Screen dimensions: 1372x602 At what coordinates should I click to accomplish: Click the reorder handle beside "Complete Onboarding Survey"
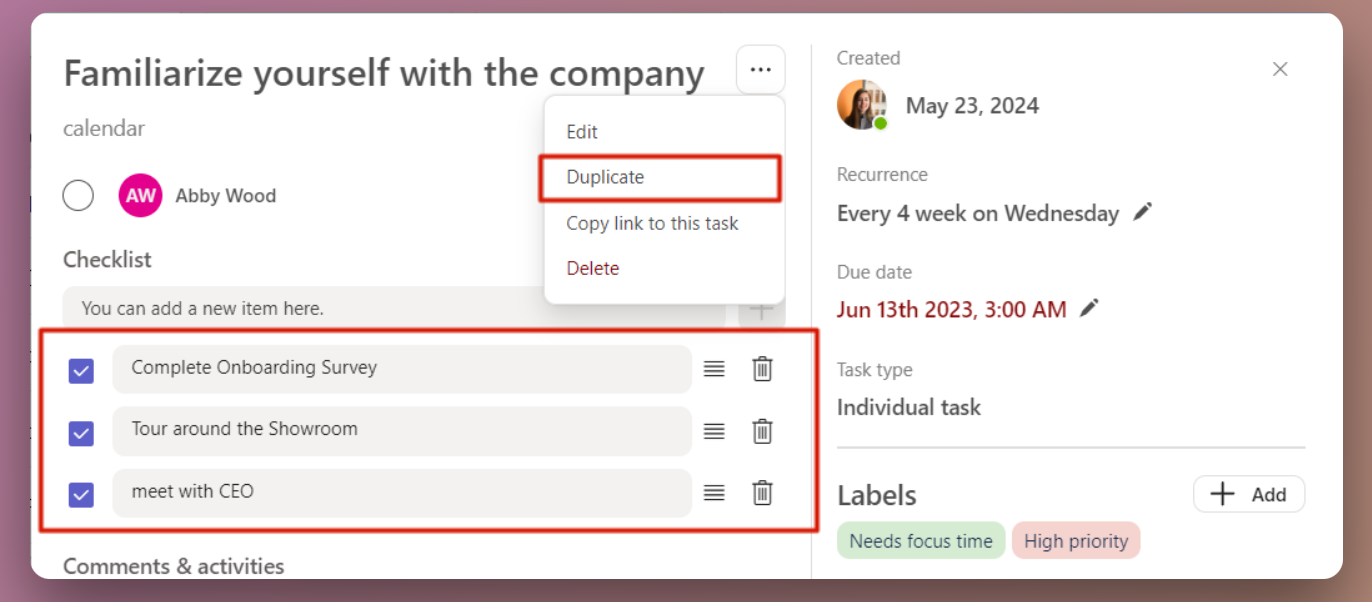click(x=714, y=369)
